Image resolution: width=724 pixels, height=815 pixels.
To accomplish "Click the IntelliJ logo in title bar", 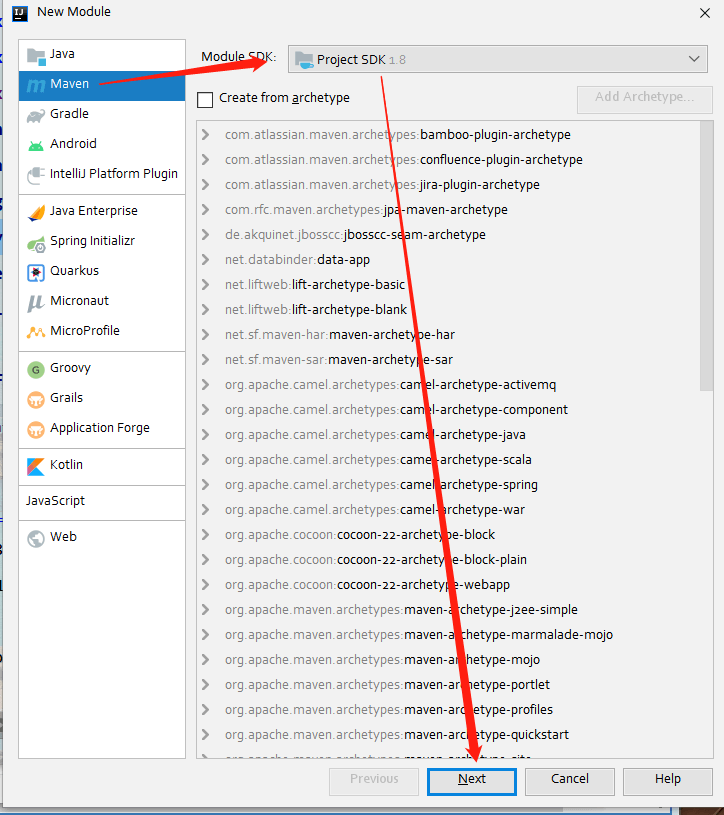I will tap(20, 13).
